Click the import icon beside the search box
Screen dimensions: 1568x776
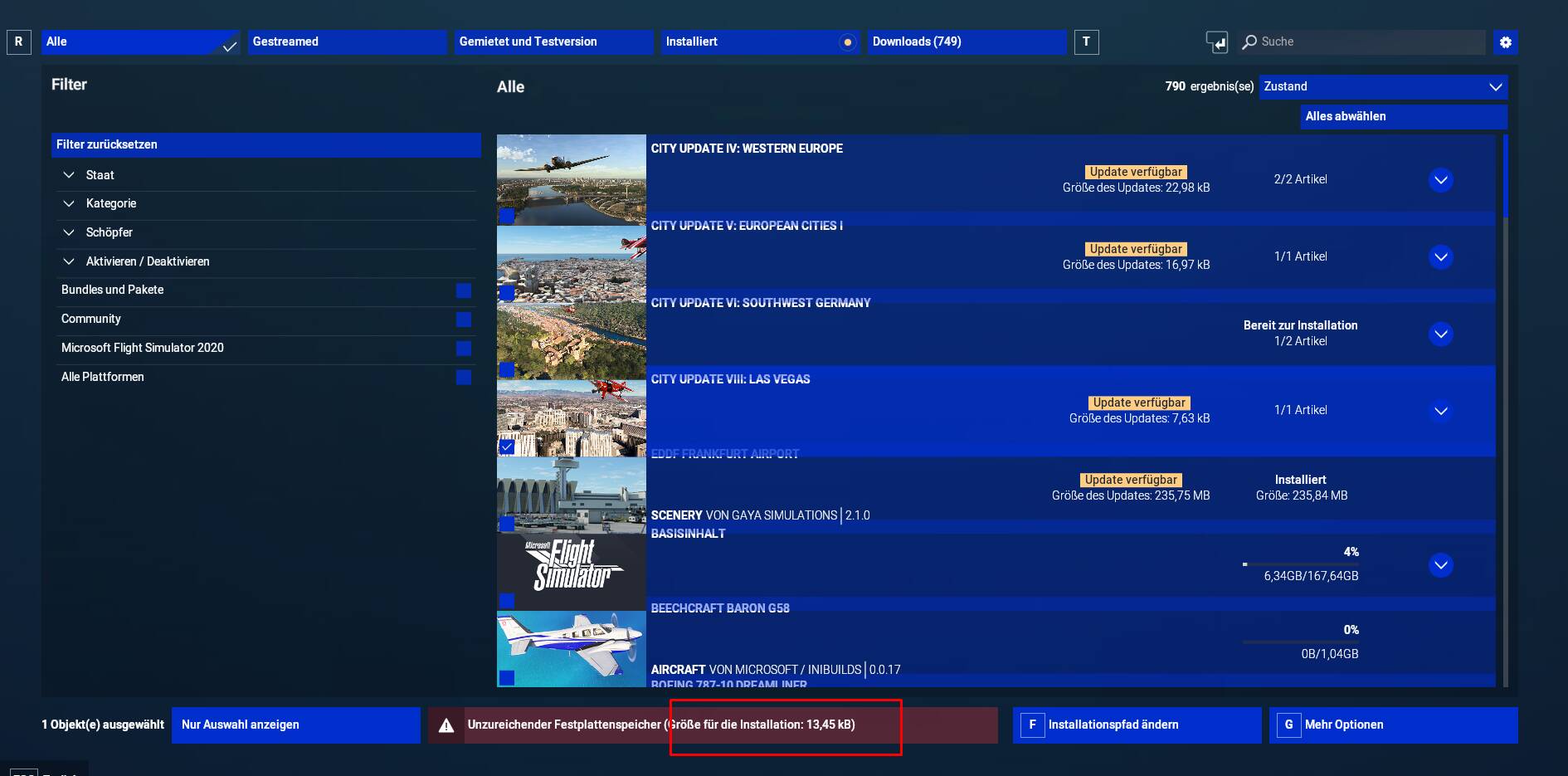tap(1216, 42)
